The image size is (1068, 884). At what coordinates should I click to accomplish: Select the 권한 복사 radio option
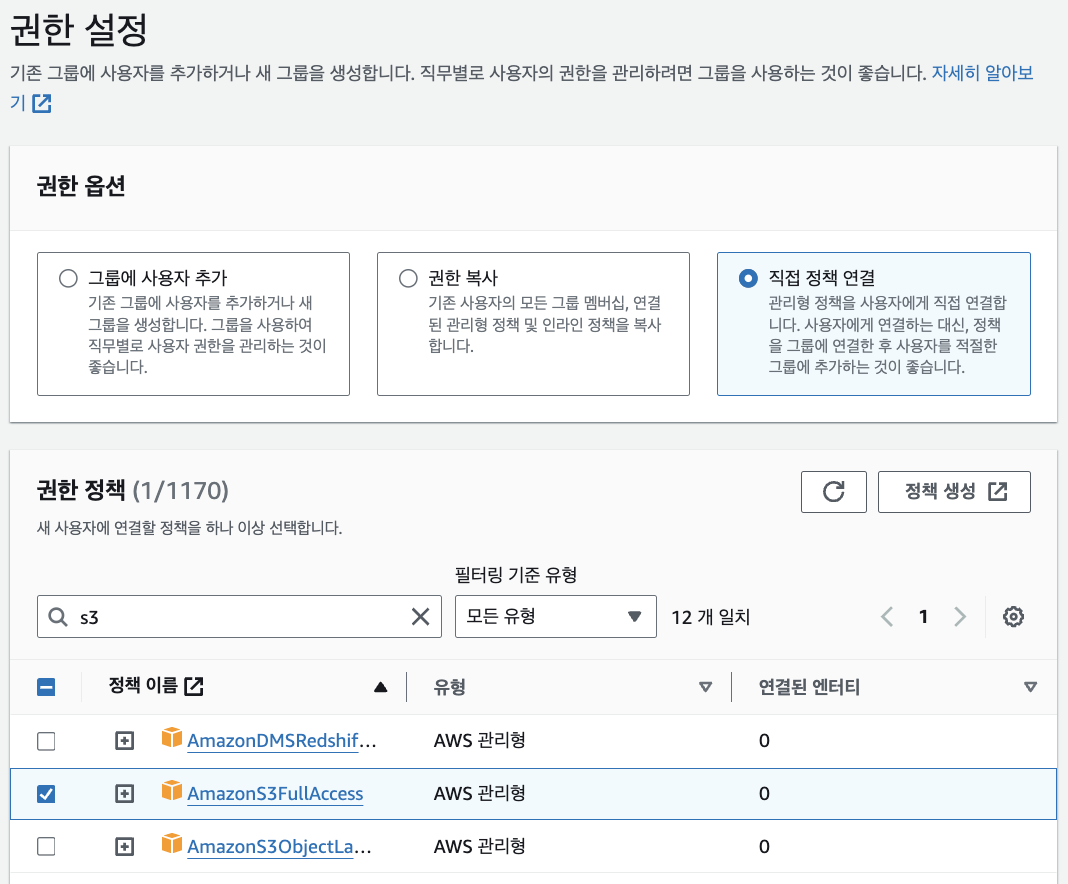(408, 279)
